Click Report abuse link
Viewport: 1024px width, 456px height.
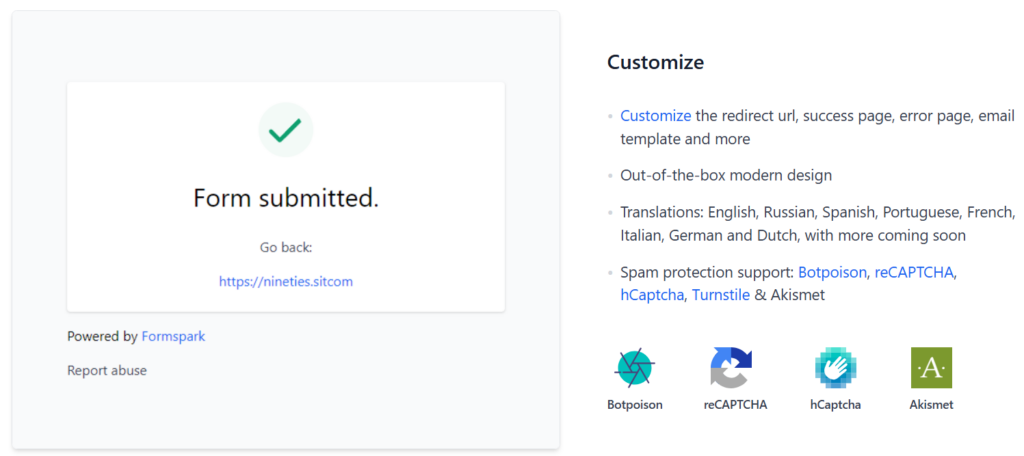pos(107,370)
